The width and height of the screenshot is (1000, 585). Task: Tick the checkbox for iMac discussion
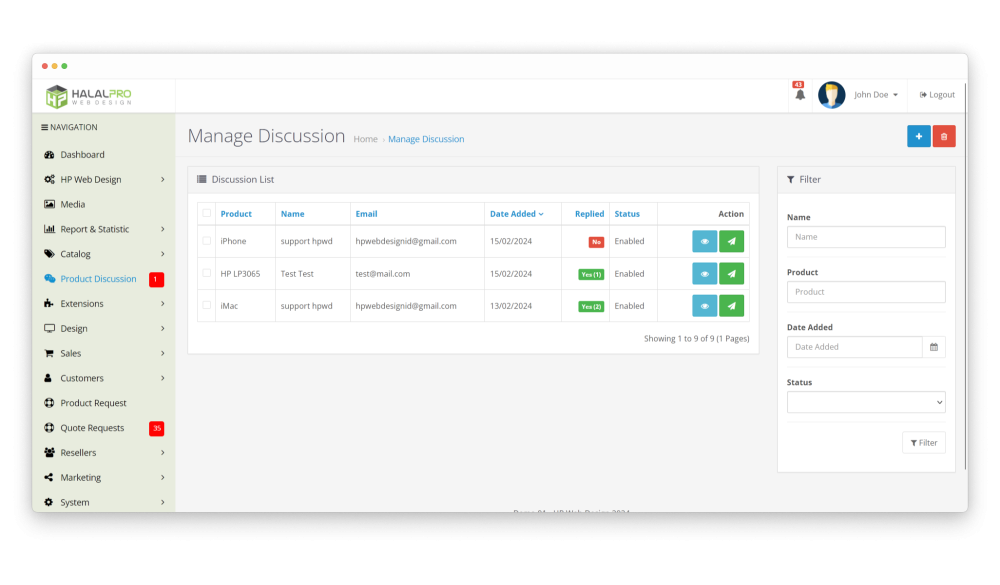207,305
